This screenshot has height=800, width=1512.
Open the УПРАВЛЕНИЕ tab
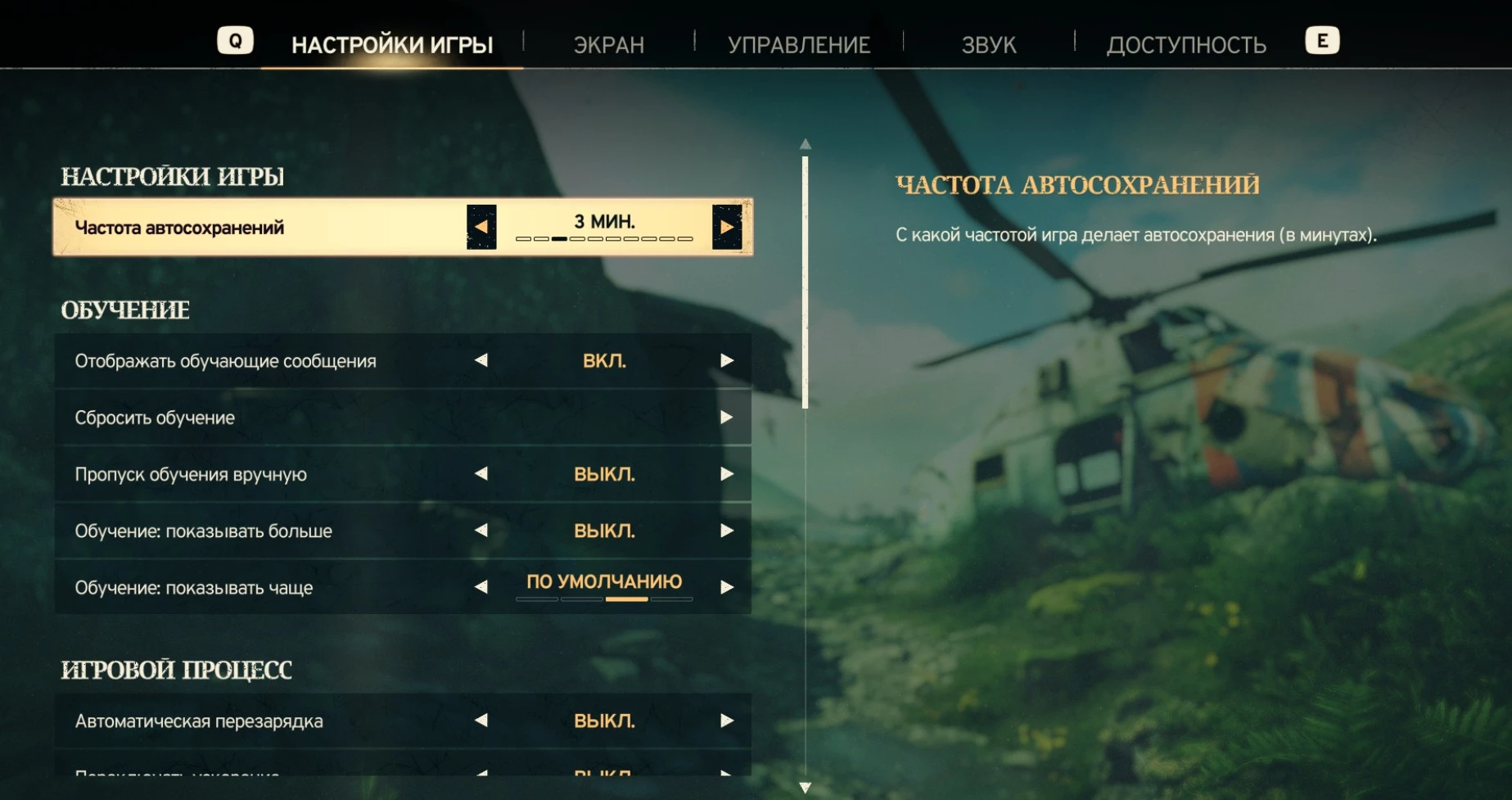(x=799, y=44)
